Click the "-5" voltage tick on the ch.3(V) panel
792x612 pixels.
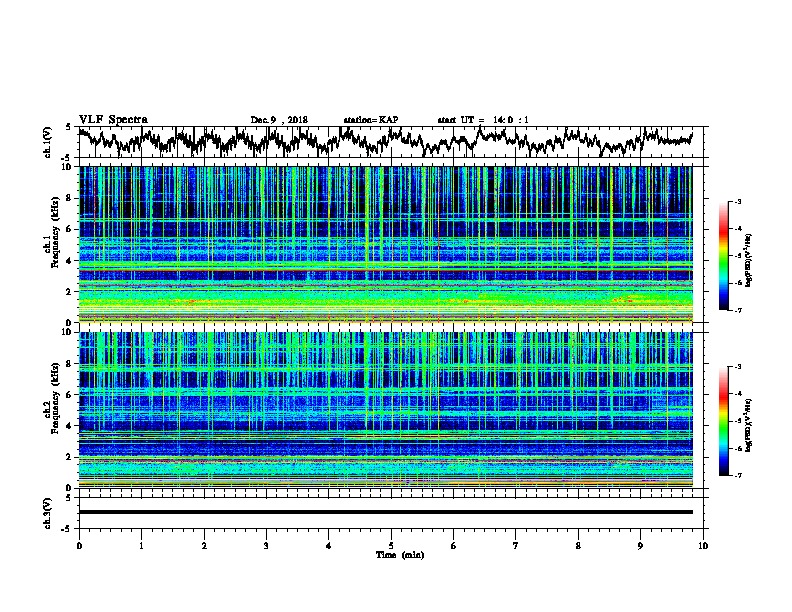point(66,529)
